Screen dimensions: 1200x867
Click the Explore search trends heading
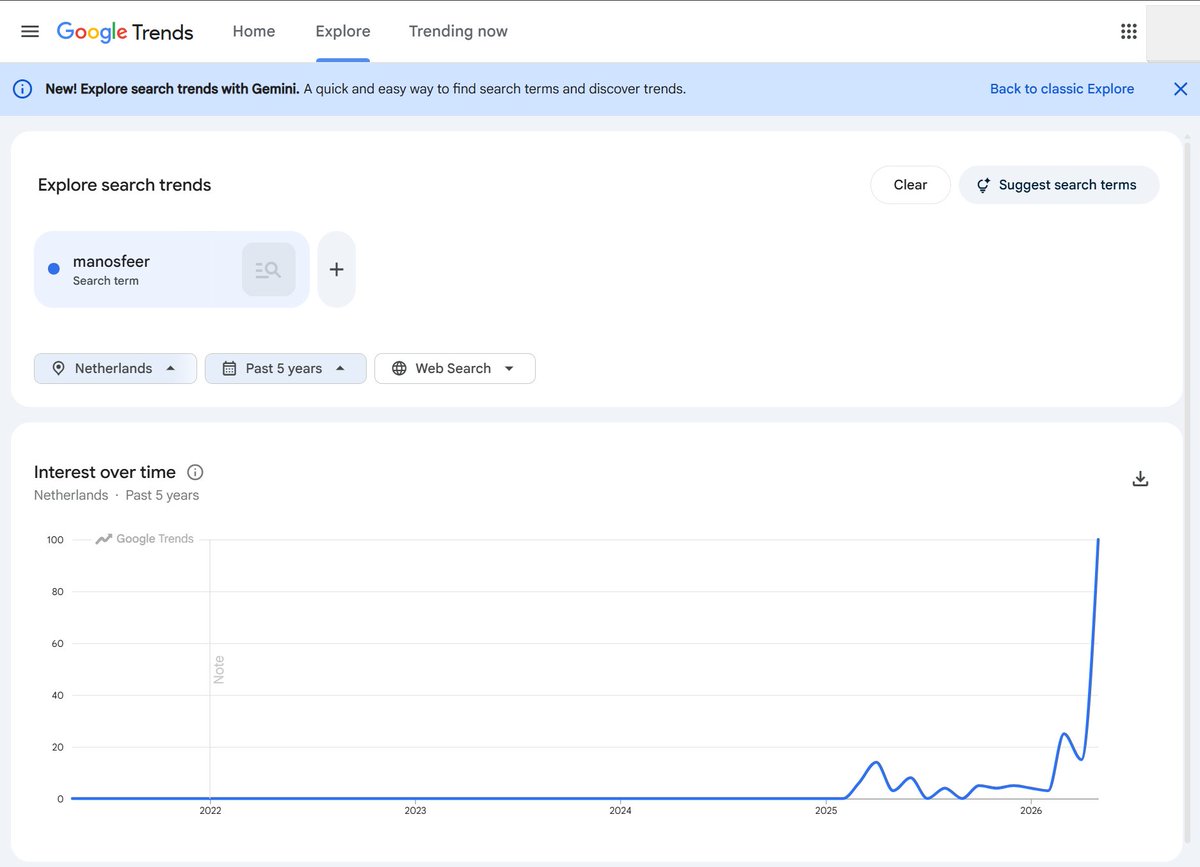point(124,185)
